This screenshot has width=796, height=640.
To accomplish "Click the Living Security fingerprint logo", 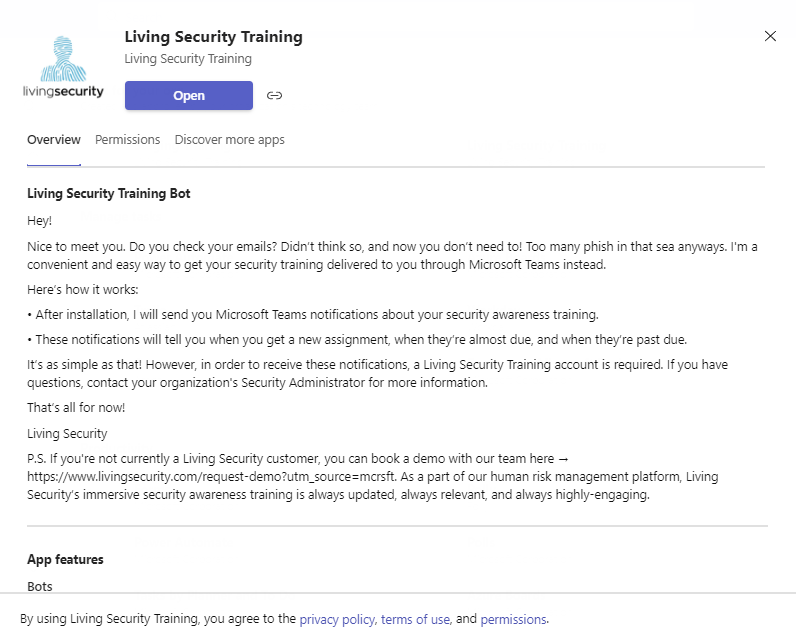I will click(63, 66).
